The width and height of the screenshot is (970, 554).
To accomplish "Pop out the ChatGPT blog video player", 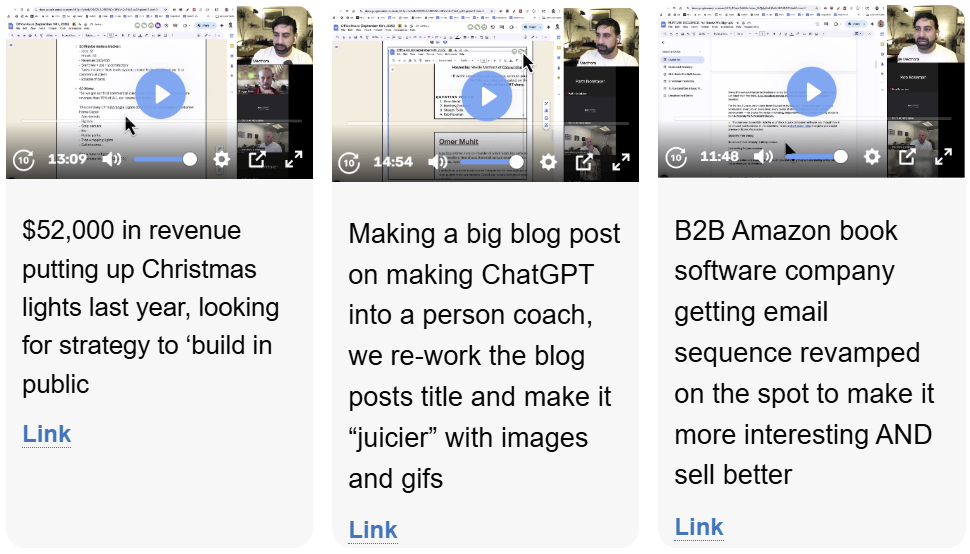I will [584, 162].
